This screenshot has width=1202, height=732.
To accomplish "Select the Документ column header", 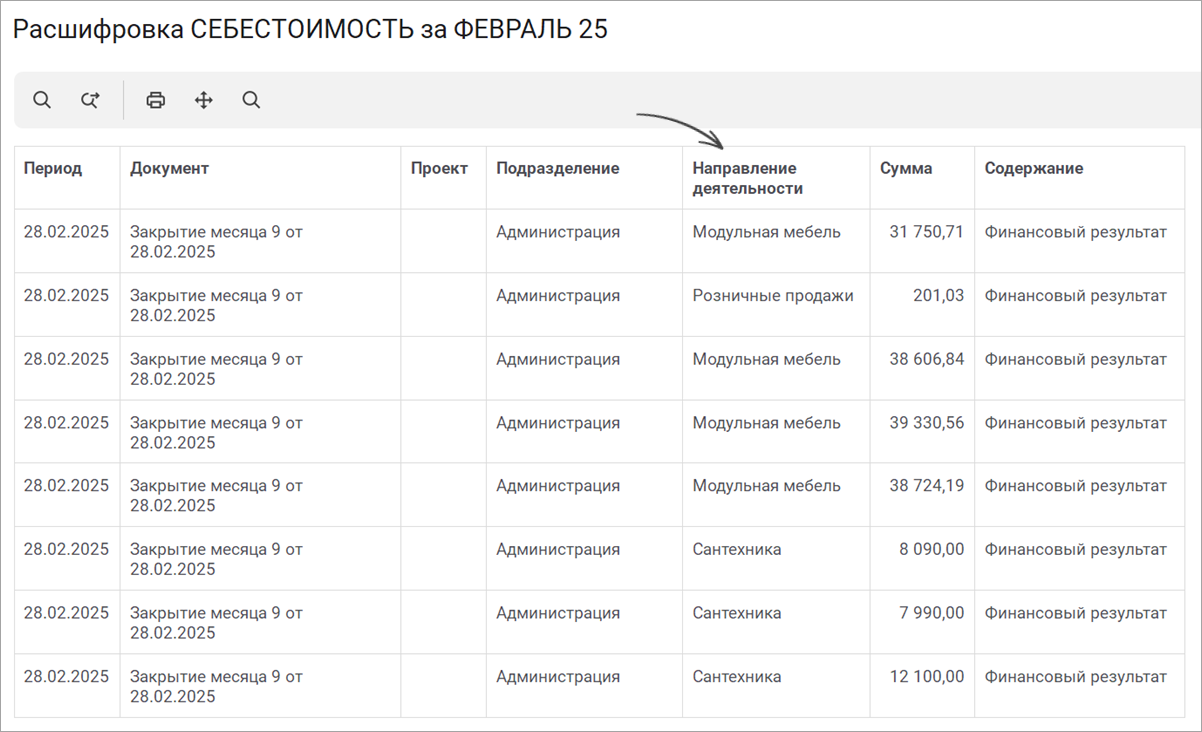I will coord(260,178).
